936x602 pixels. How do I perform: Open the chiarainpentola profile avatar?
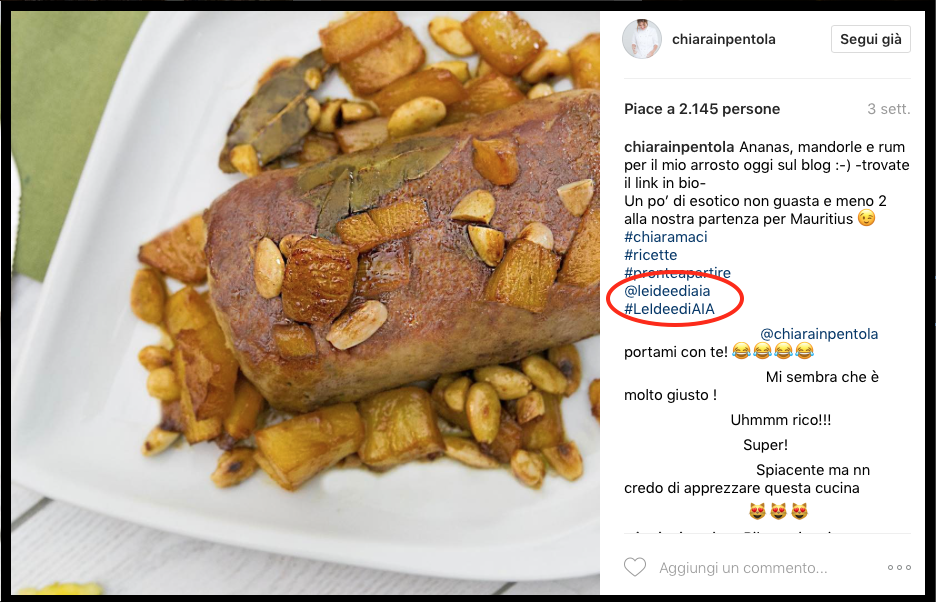coord(642,39)
